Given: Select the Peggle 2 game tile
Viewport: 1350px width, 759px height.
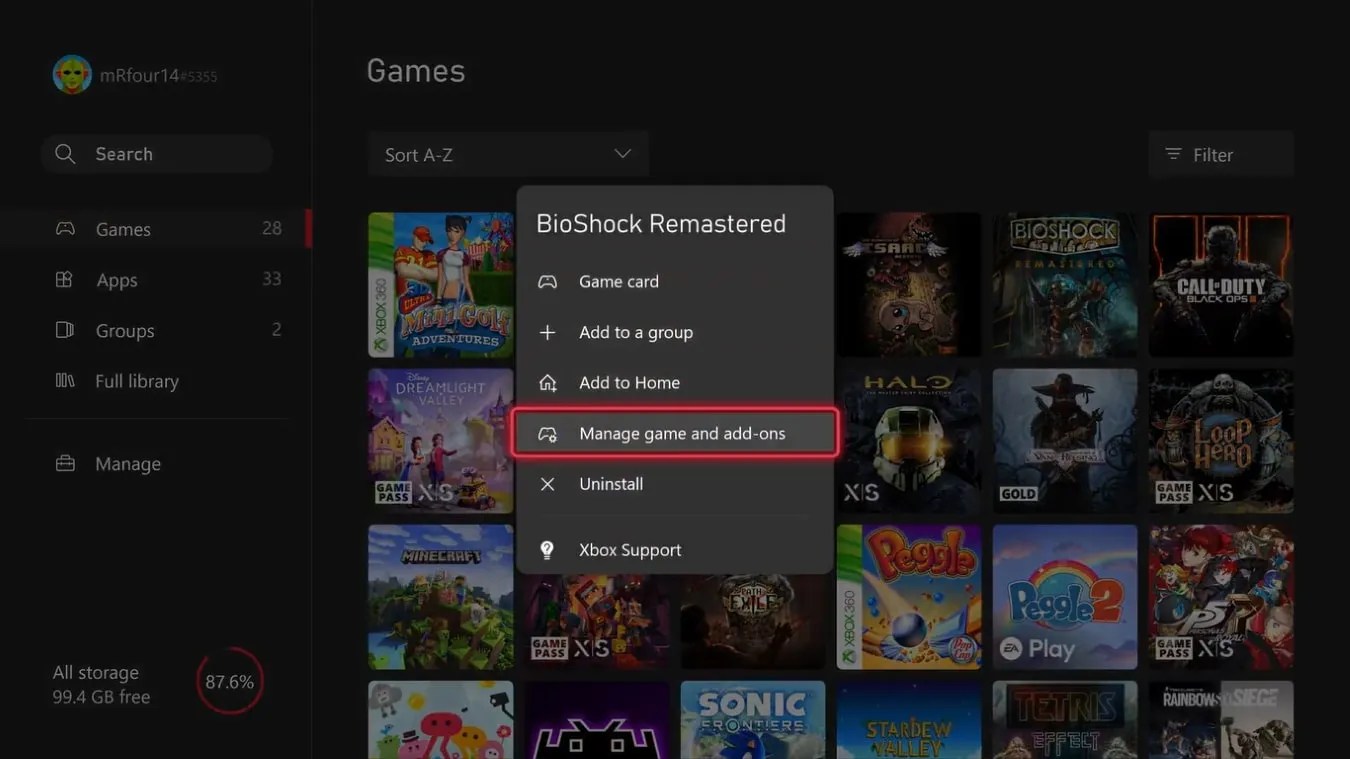Looking at the screenshot, I should tap(1064, 596).
